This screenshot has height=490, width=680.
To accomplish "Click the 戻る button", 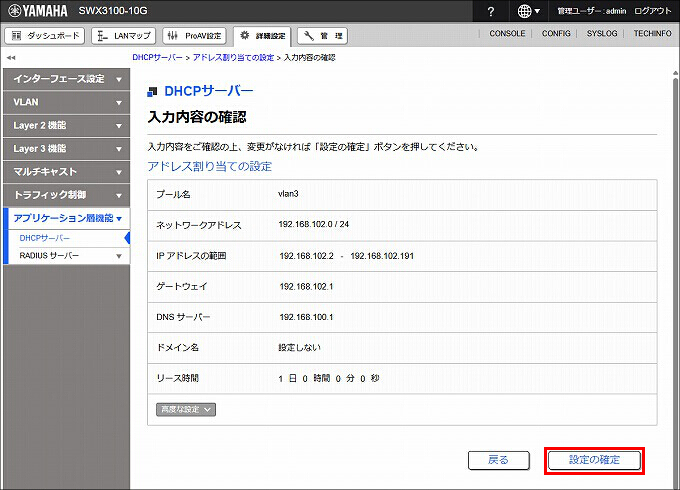I will [x=499, y=460].
